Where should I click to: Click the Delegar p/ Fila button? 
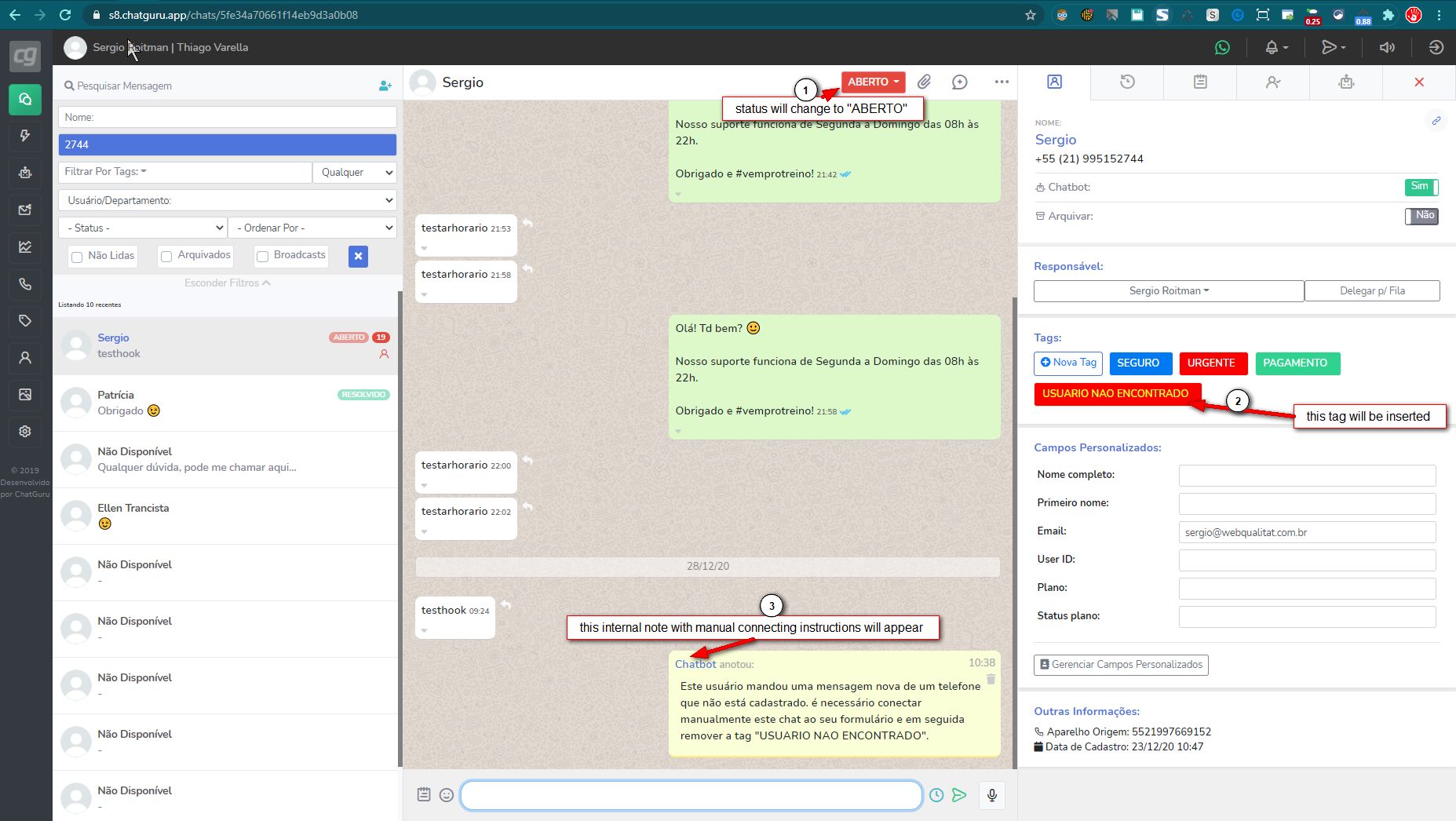tap(1372, 290)
